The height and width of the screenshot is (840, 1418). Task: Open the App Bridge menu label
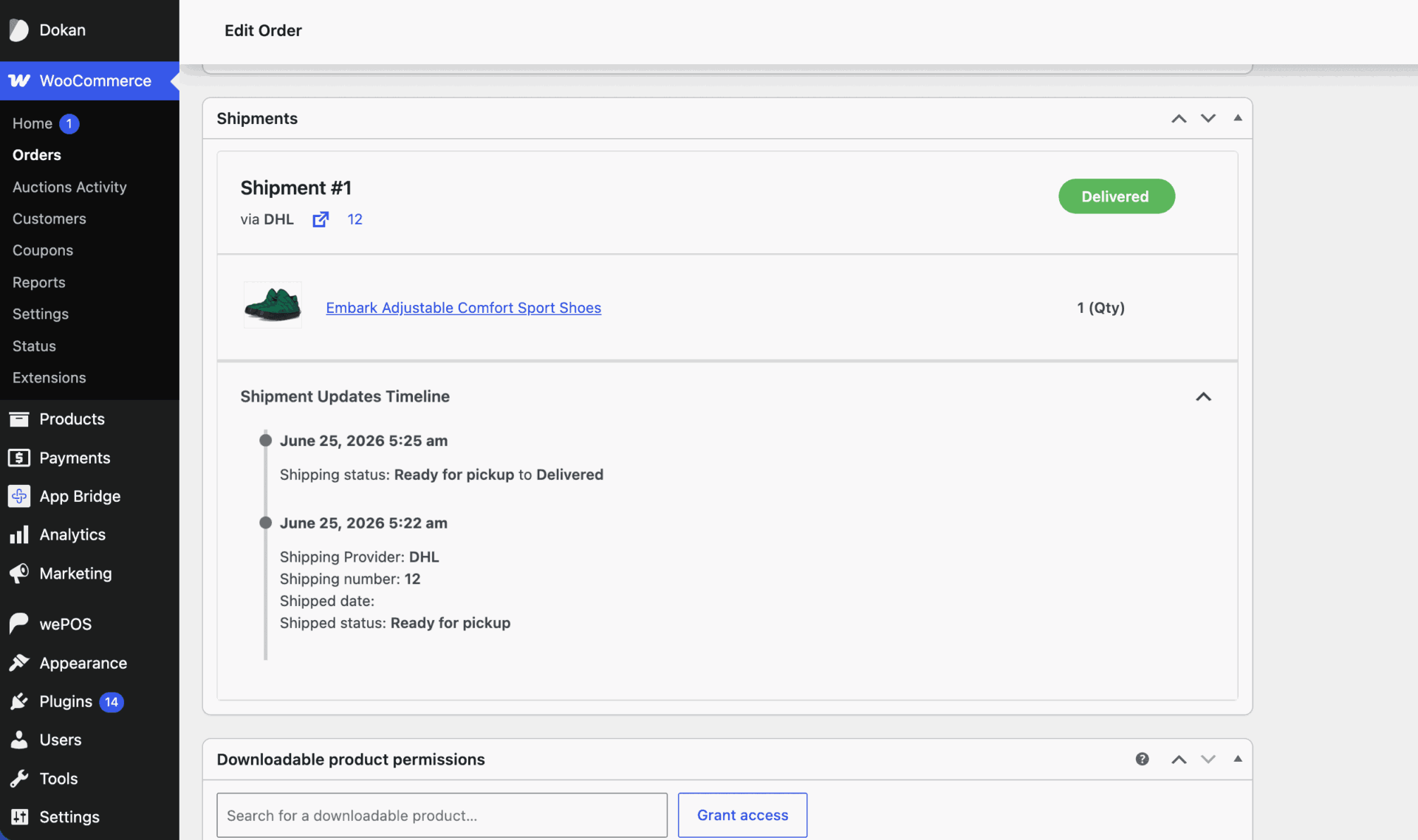point(80,496)
